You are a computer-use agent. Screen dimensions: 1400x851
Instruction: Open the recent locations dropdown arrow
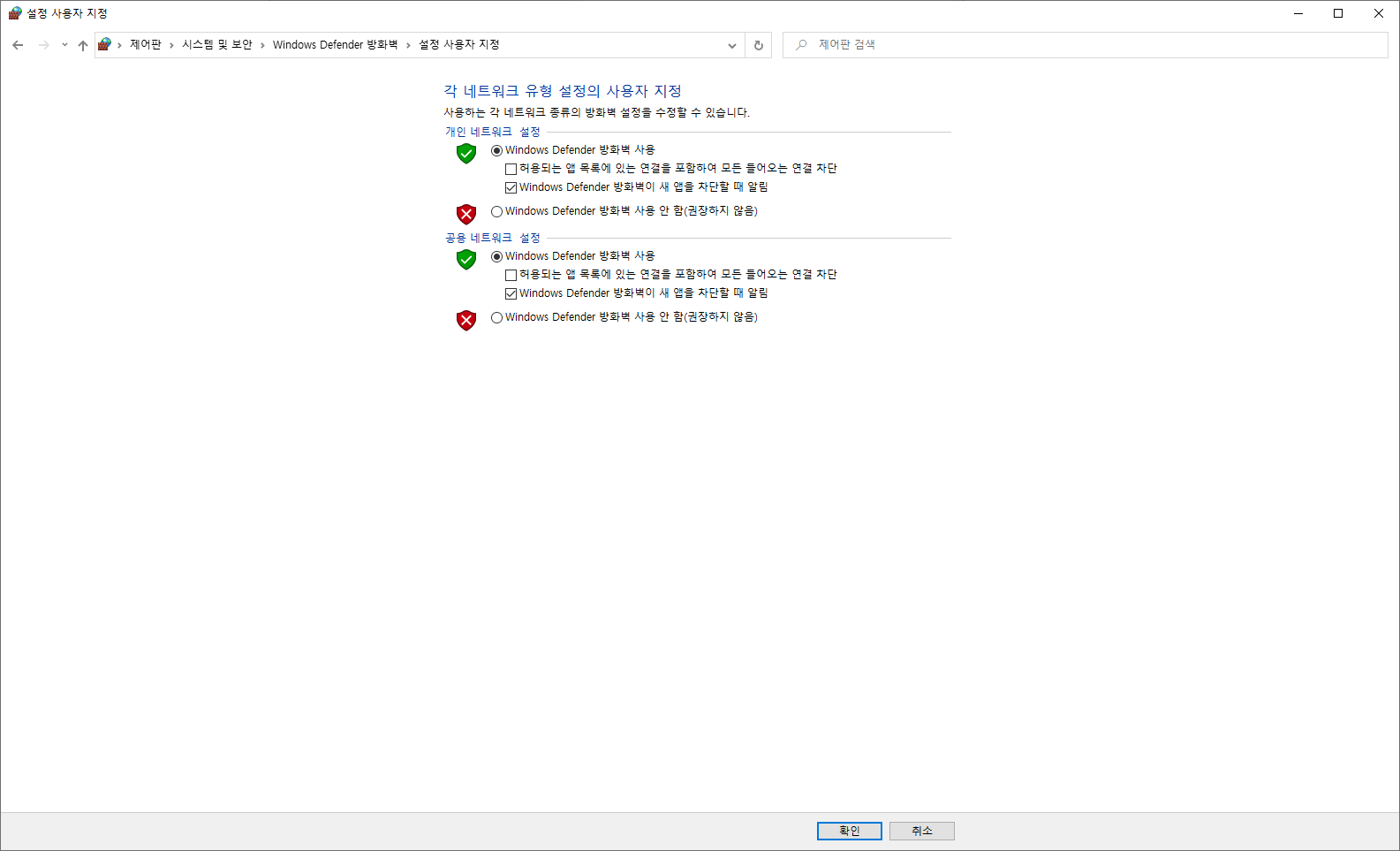click(x=64, y=45)
